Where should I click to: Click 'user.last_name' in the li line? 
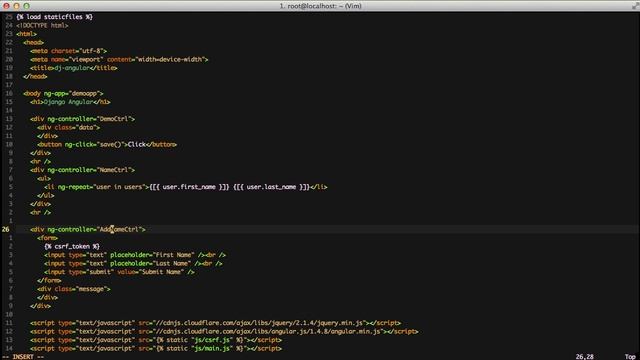pyautogui.click(x=271, y=187)
